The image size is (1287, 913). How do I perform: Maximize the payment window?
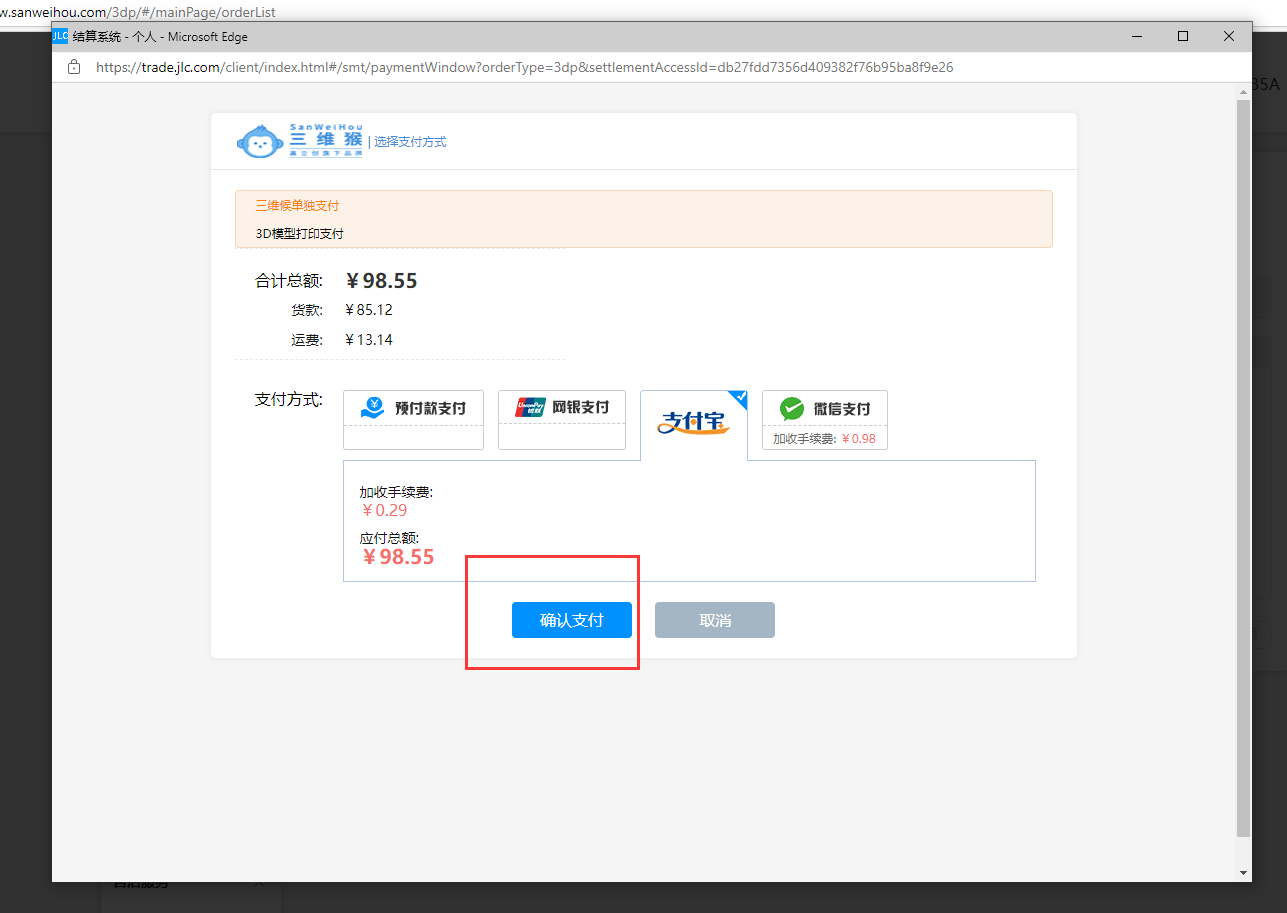pos(1183,36)
